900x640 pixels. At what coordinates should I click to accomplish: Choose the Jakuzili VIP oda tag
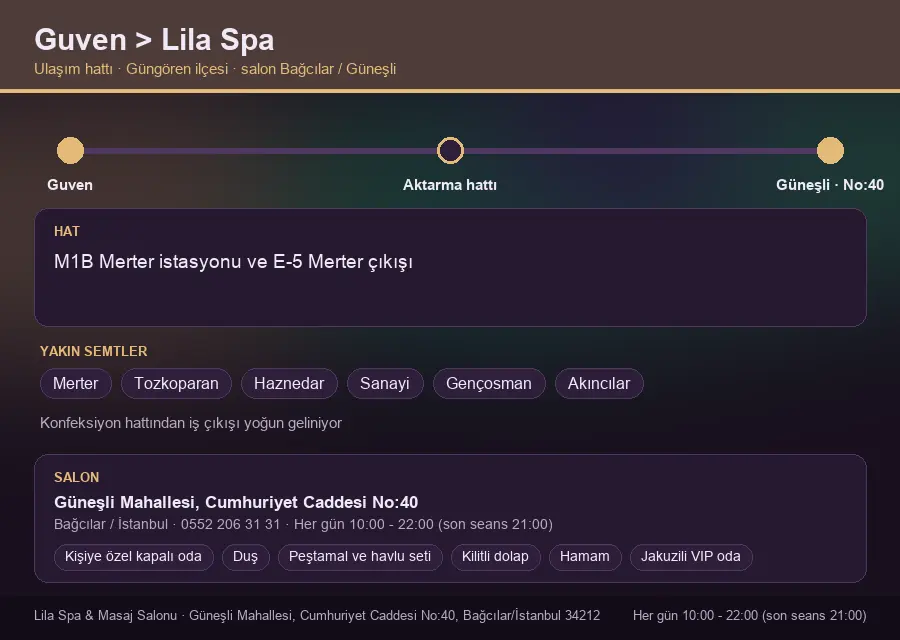[x=691, y=557]
